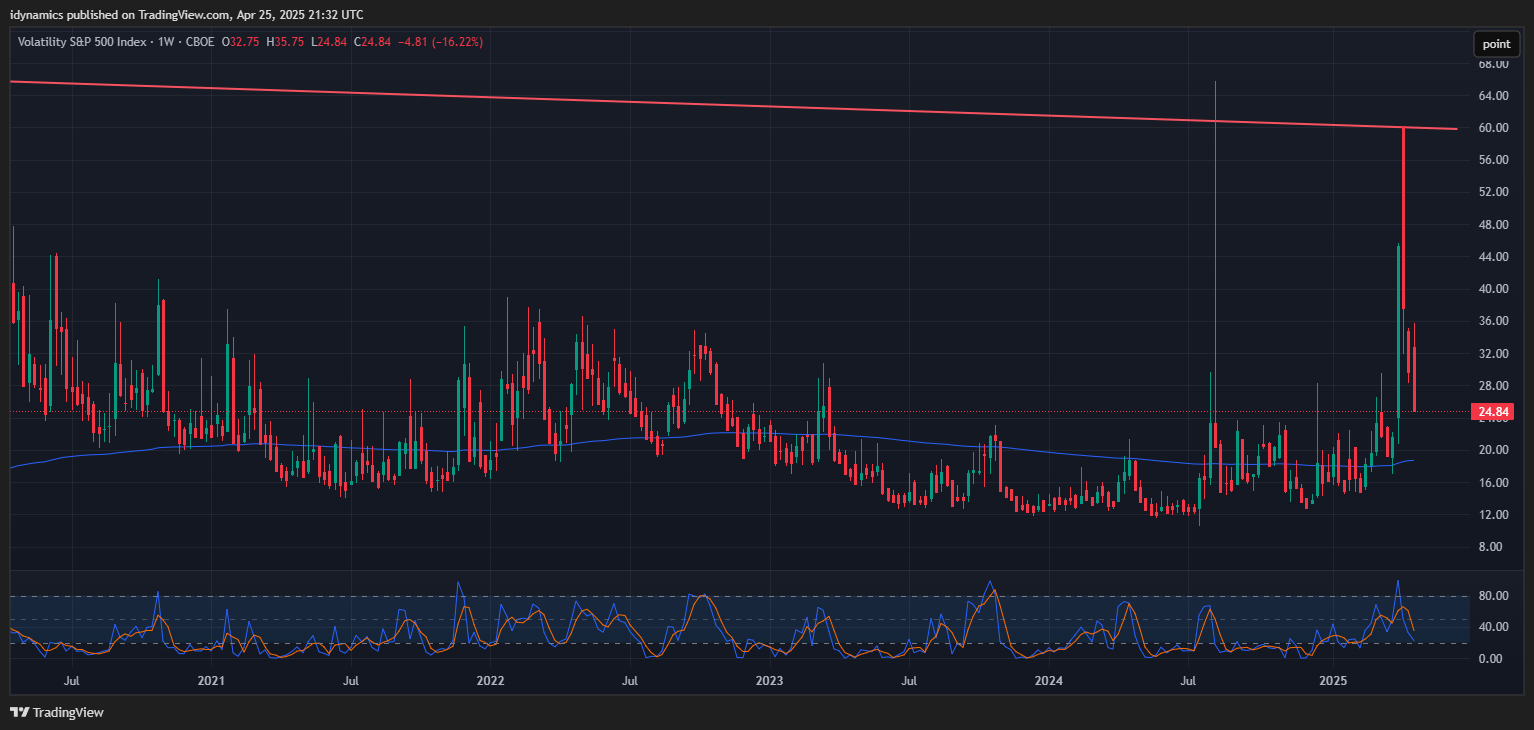Click the open value O32.75 in header

click(240, 42)
